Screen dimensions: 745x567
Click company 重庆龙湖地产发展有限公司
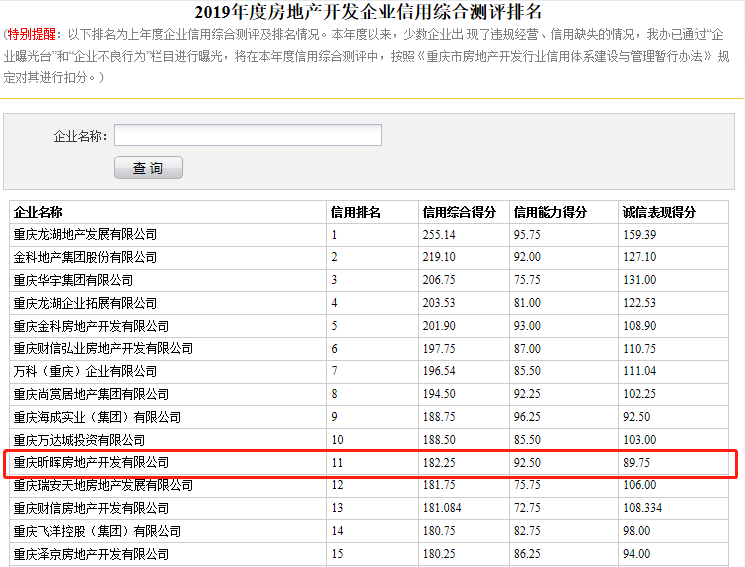pyautogui.click(x=85, y=234)
